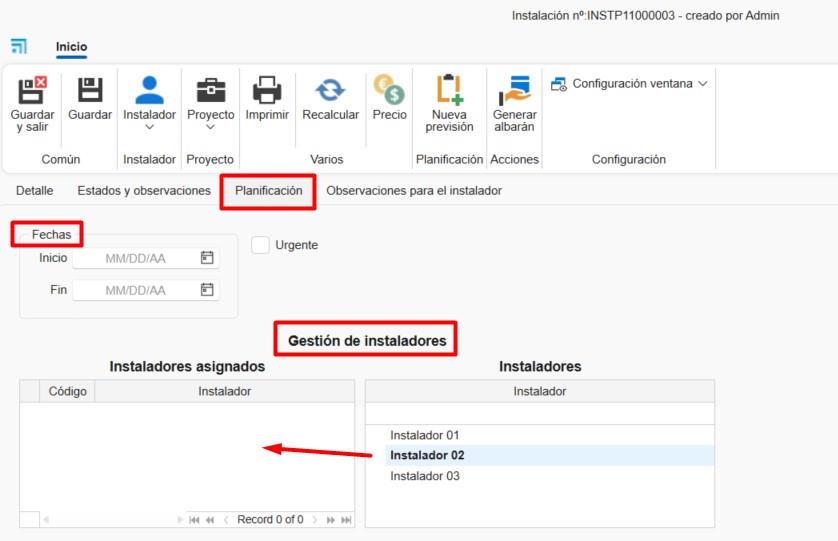Open Observaciones para el instalador tab
This screenshot has width=838, height=541.
pyautogui.click(x=414, y=190)
